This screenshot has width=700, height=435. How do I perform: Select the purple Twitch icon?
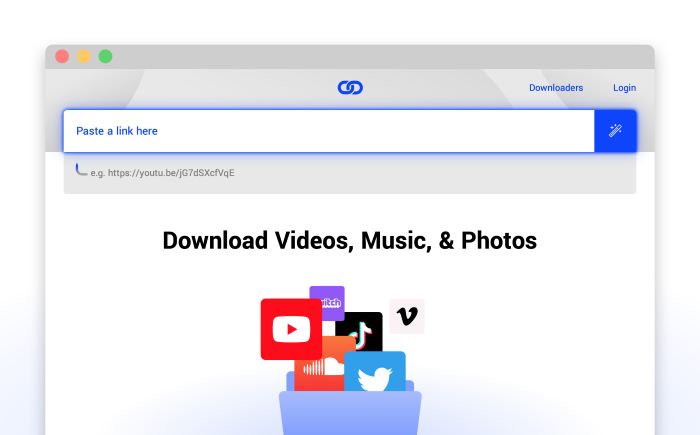point(328,299)
